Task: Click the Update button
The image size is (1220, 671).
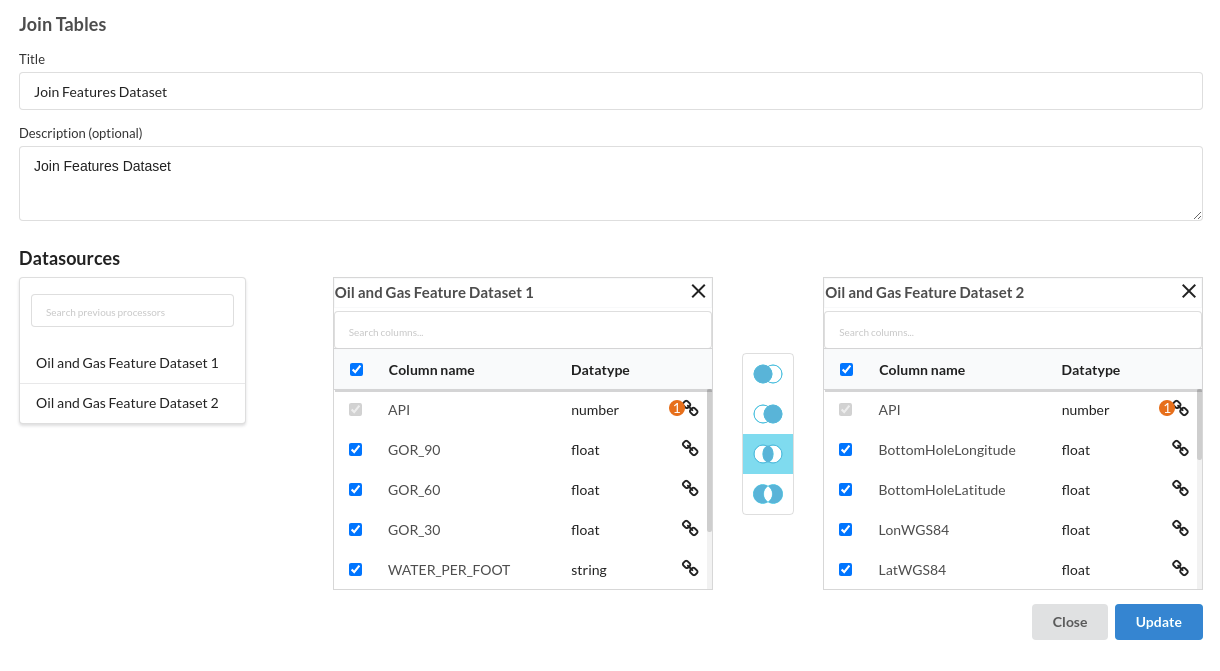Action: click(1158, 622)
